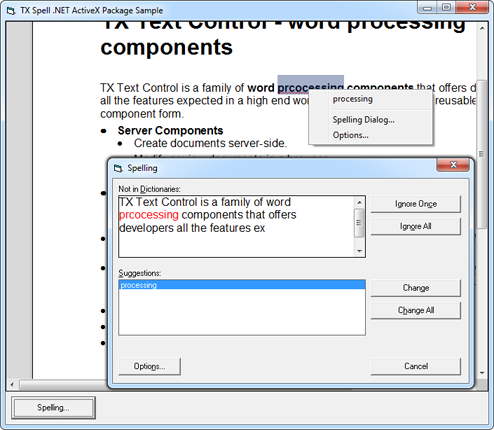Open Options in the Spelling dialog
The height and width of the screenshot is (430, 494).
[x=149, y=366]
